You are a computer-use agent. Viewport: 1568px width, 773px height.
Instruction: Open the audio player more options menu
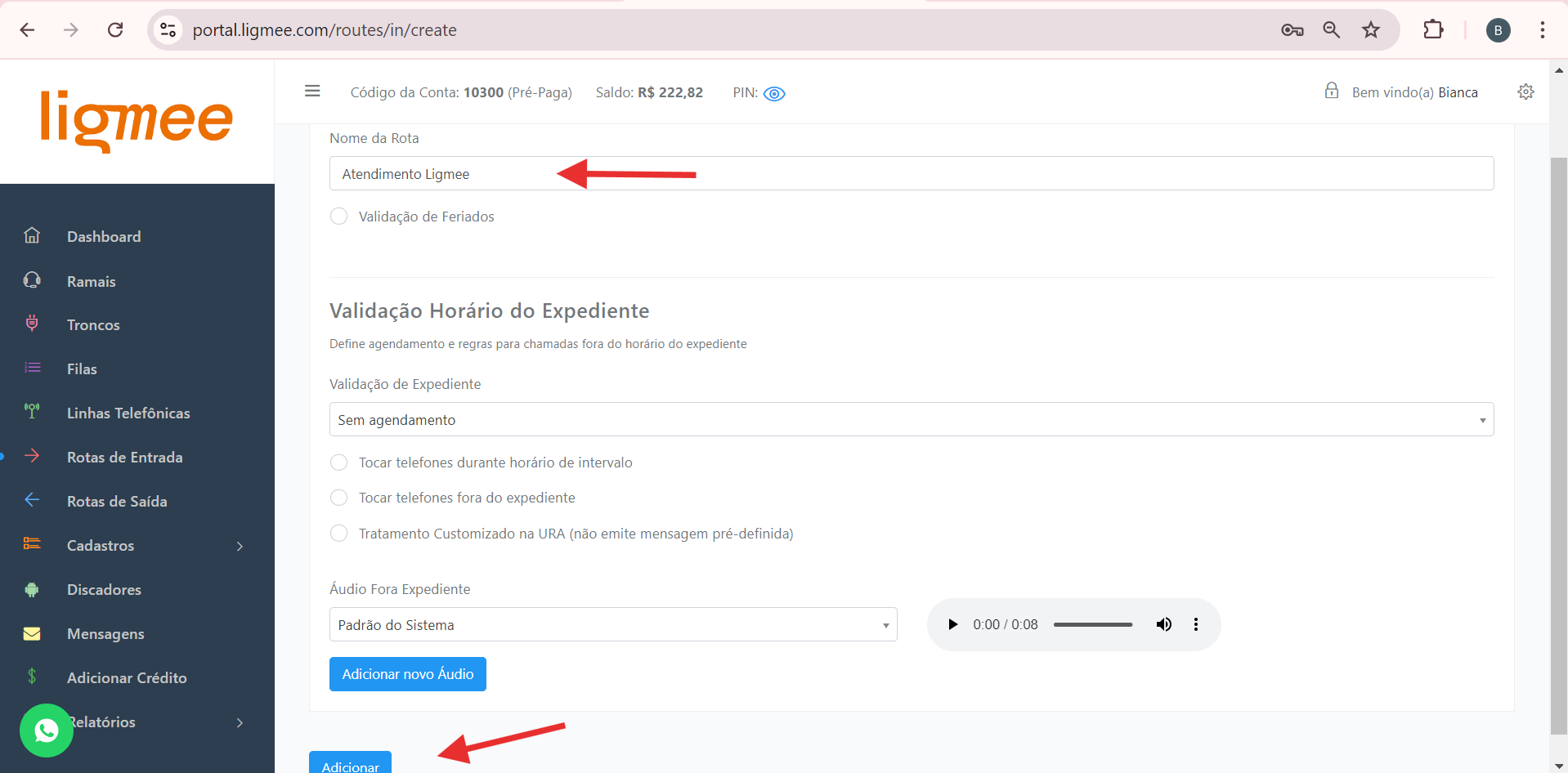pyautogui.click(x=1196, y=624)
